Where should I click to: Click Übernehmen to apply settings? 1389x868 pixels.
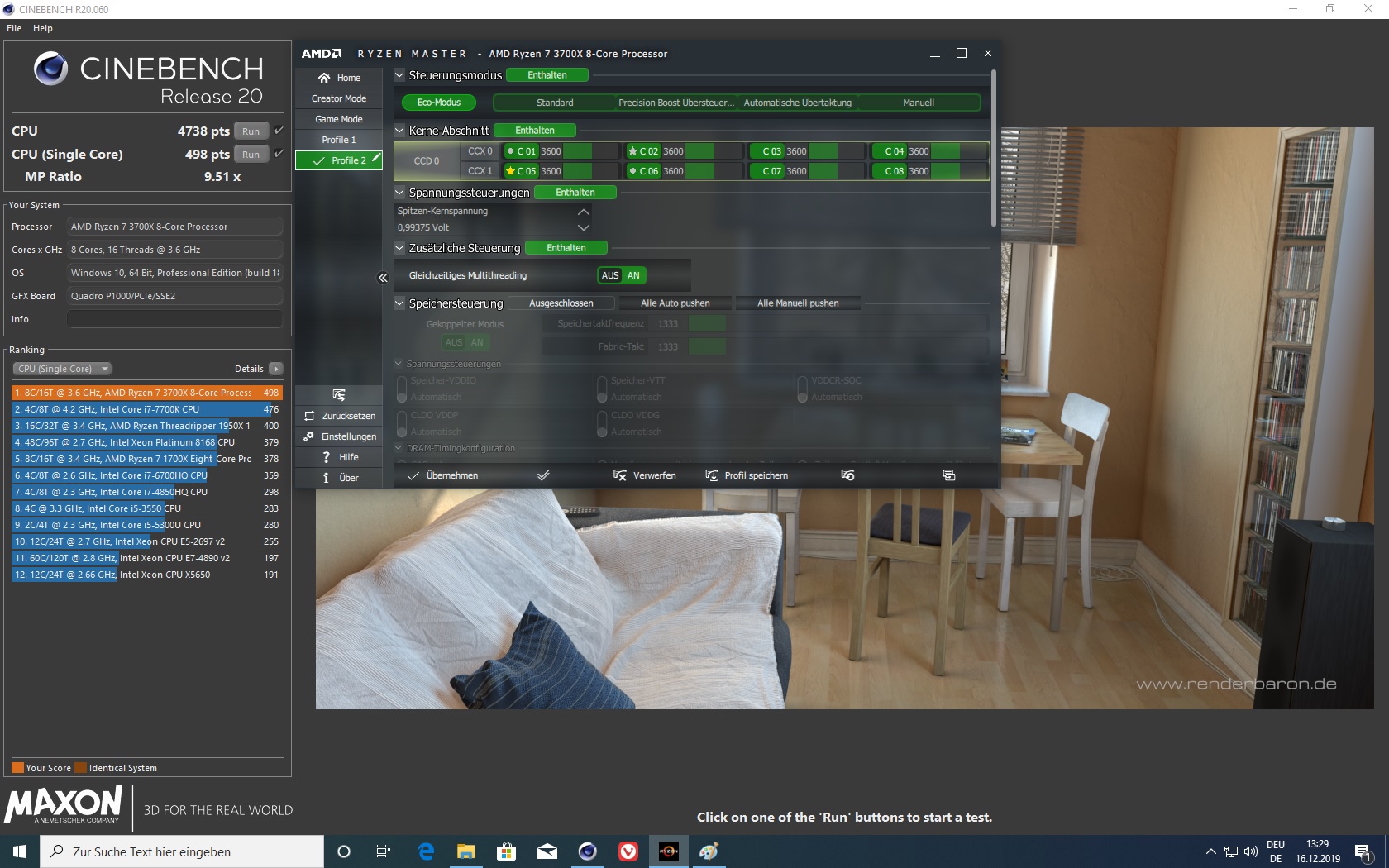[442, 475]
